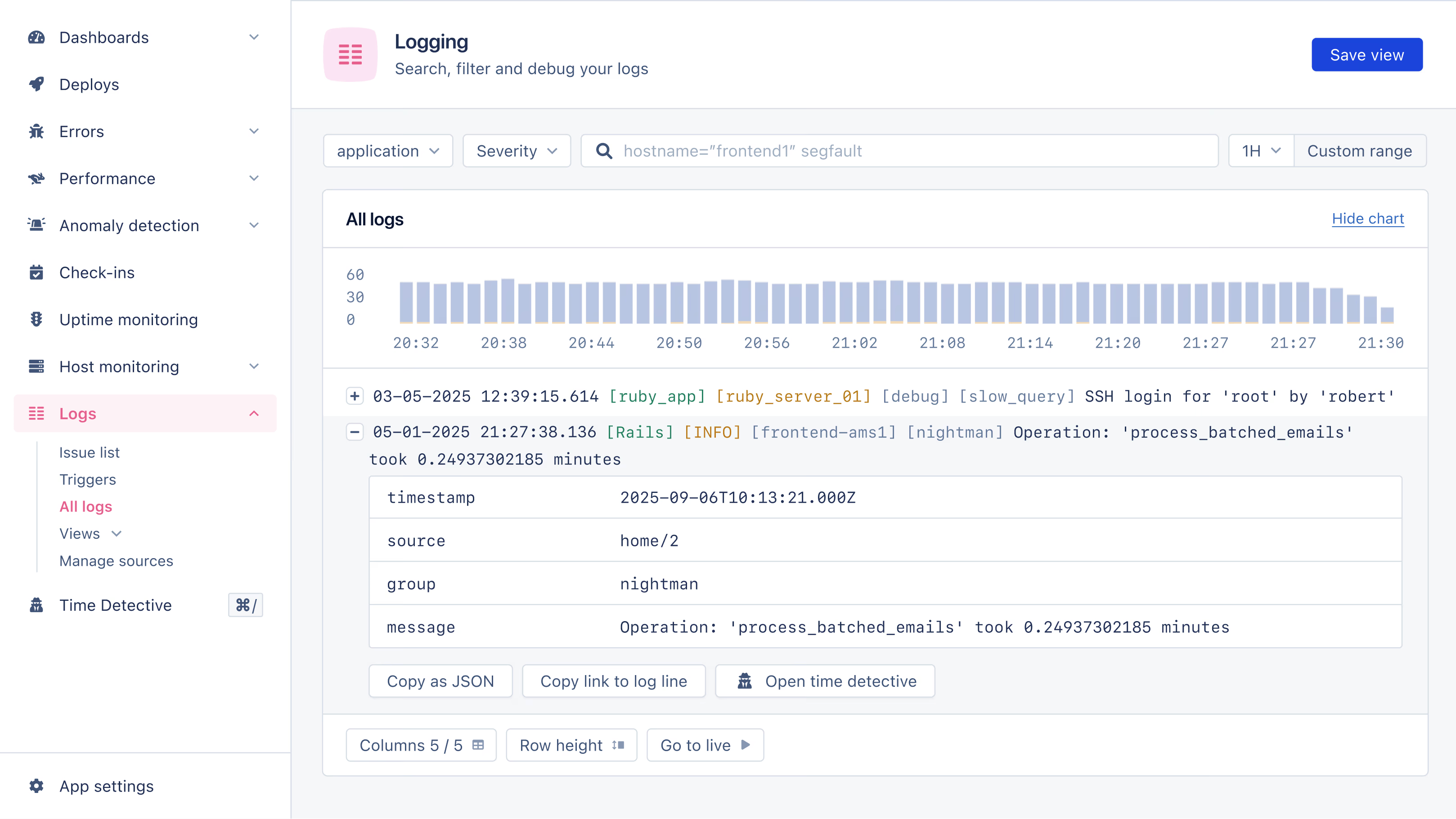
Task: Open Issue list under Logs
Action: pos(89,452)
